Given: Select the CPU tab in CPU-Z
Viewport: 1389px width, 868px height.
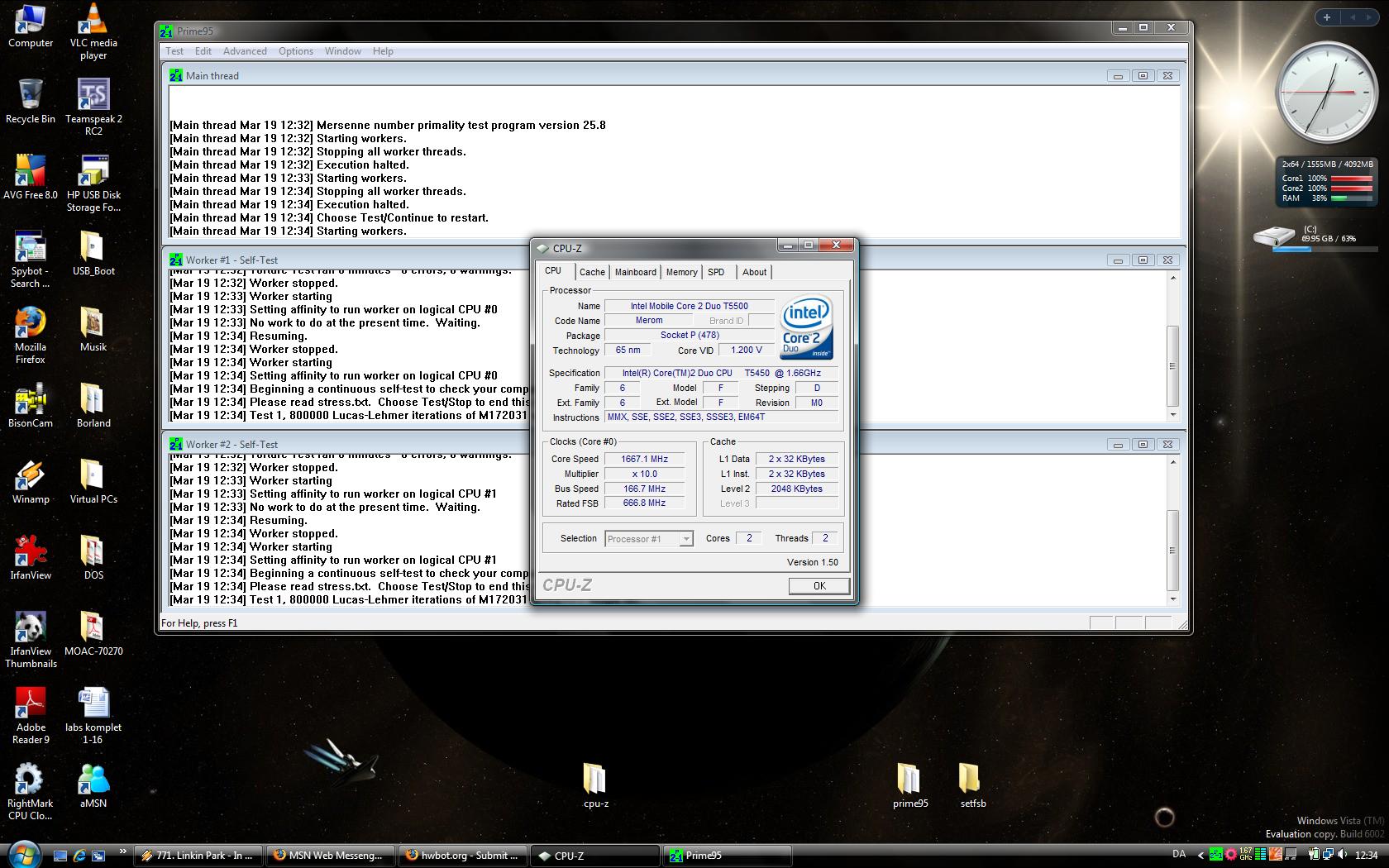Looking at the screenshot, I should tap(553, 270).
